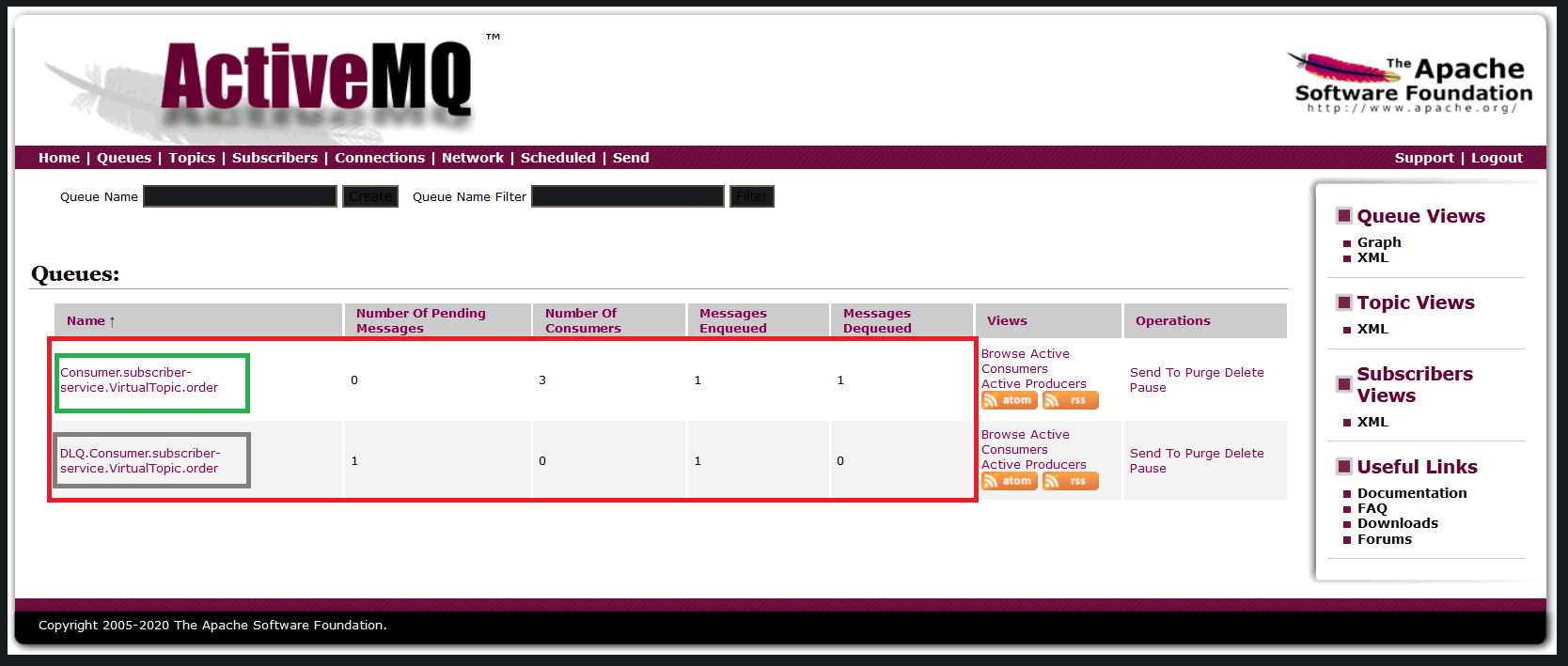View Active Producers of Consumer.subscriber-service queue

click(1034, 384)
